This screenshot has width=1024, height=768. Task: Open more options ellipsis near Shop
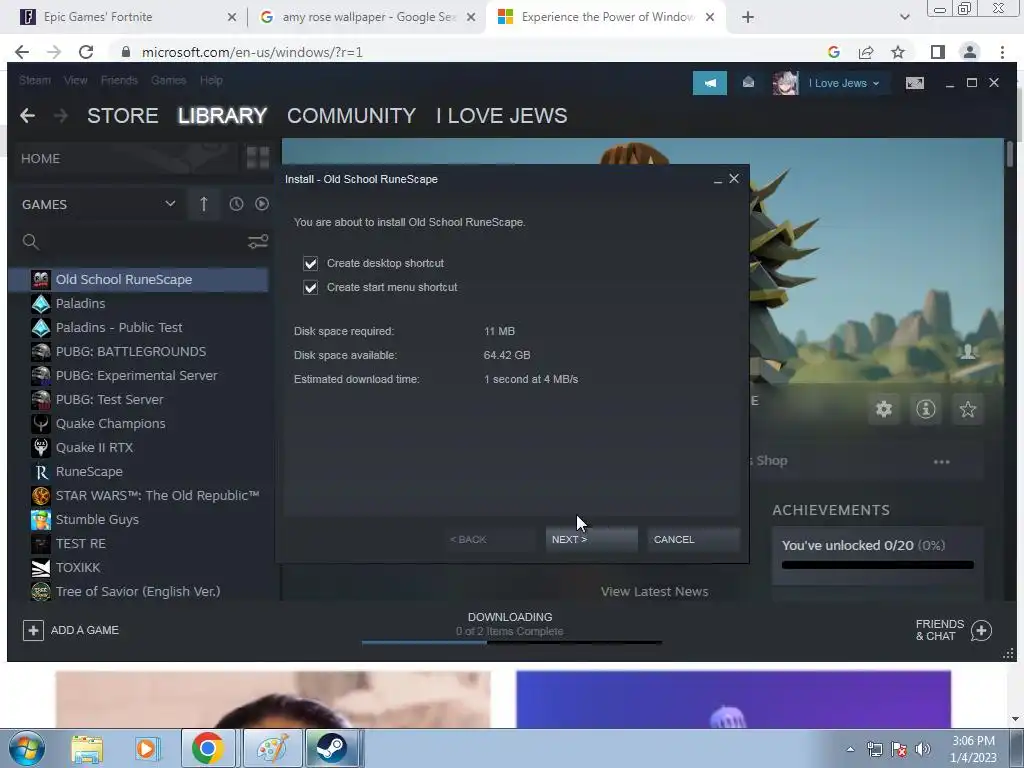[941, 462]
